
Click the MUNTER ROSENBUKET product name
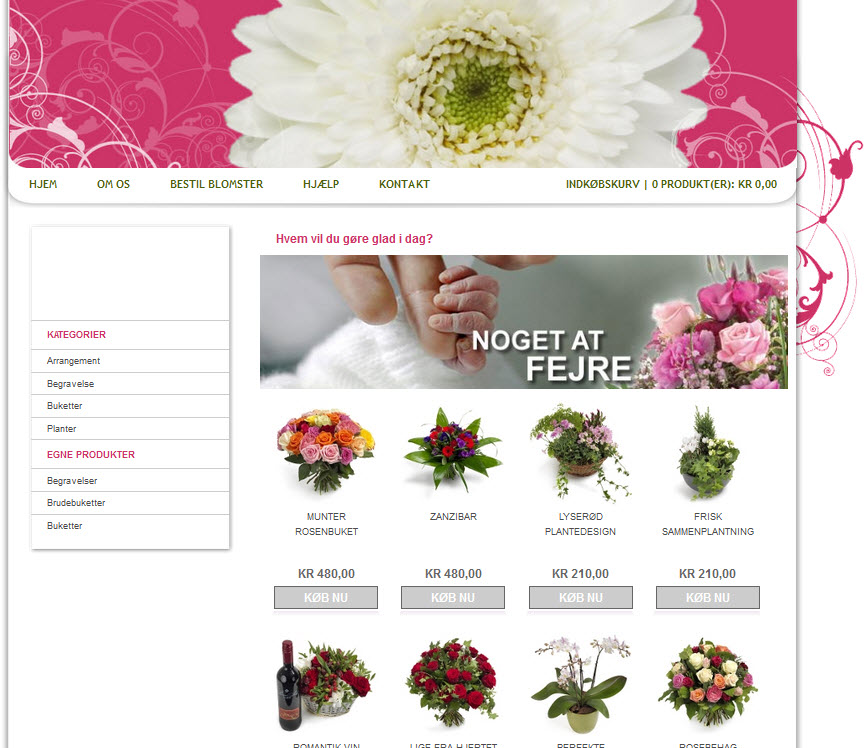[x=326, y=524]
